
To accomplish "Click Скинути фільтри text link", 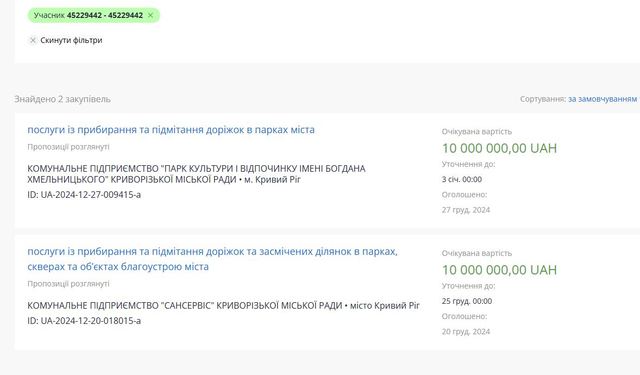I will click(71, 40).
